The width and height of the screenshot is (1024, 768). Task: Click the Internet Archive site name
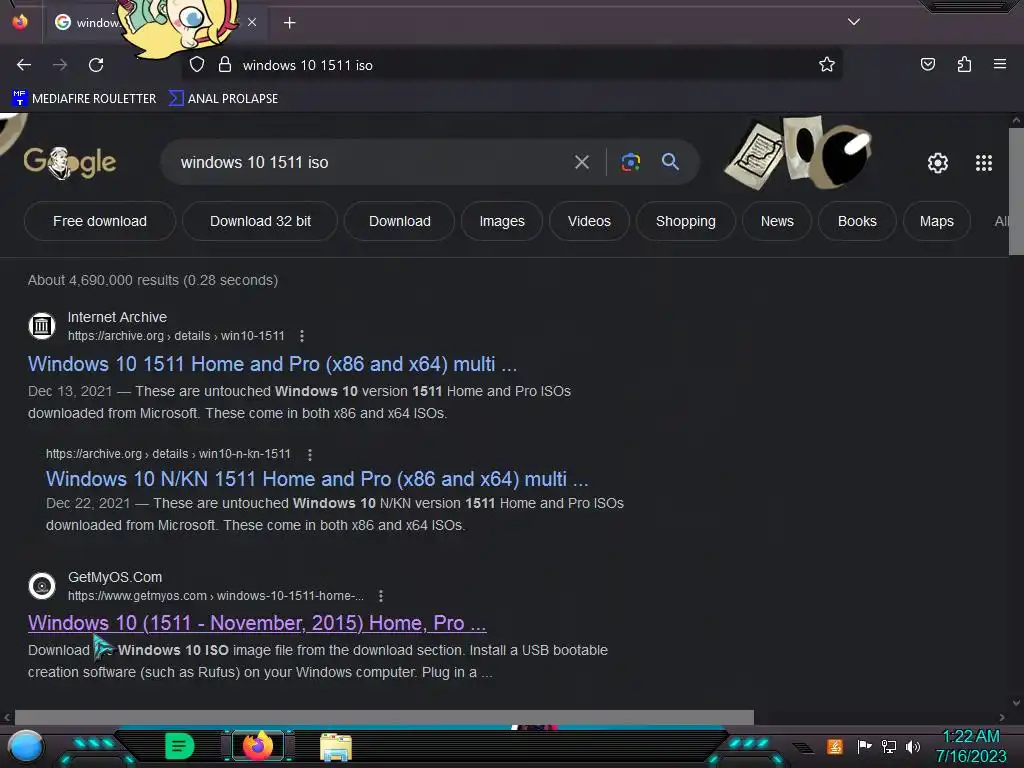tap(118, 317)
